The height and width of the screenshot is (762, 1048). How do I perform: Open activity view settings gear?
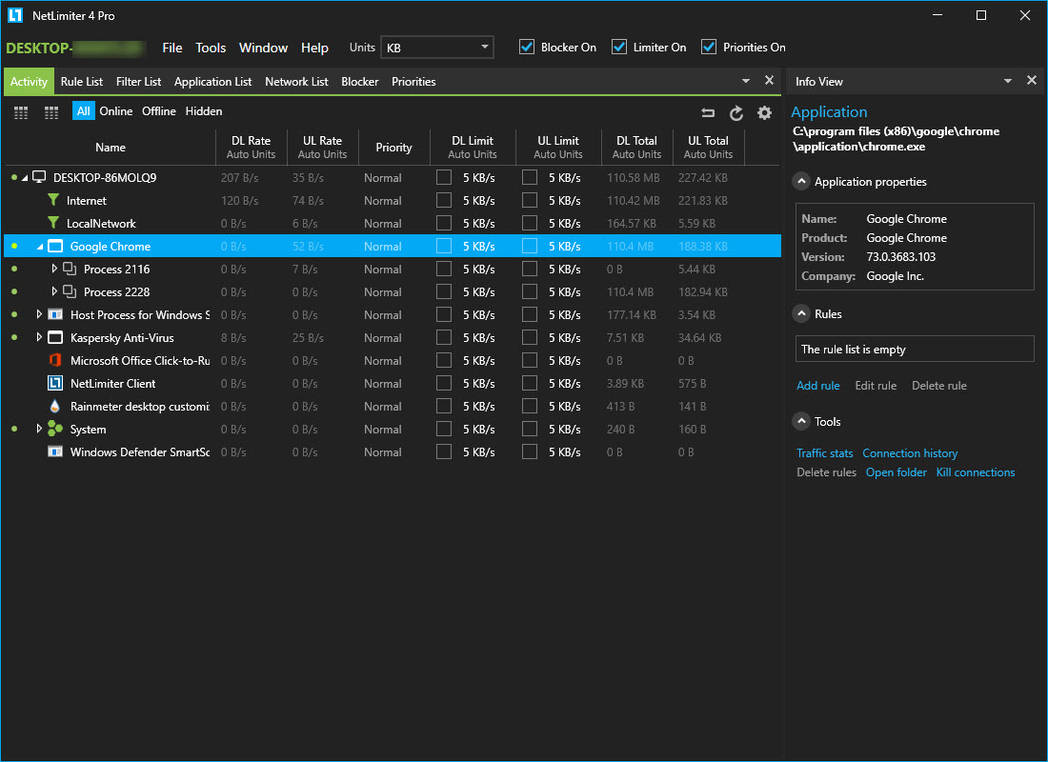[x=765, y=113]
